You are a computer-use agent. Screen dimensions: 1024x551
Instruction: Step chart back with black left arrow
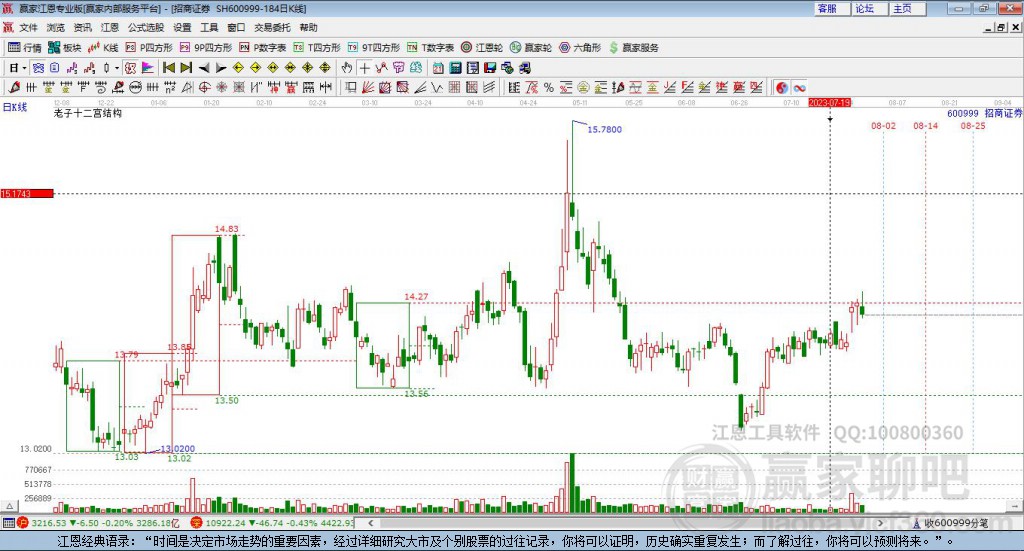(x=204, y=68)
